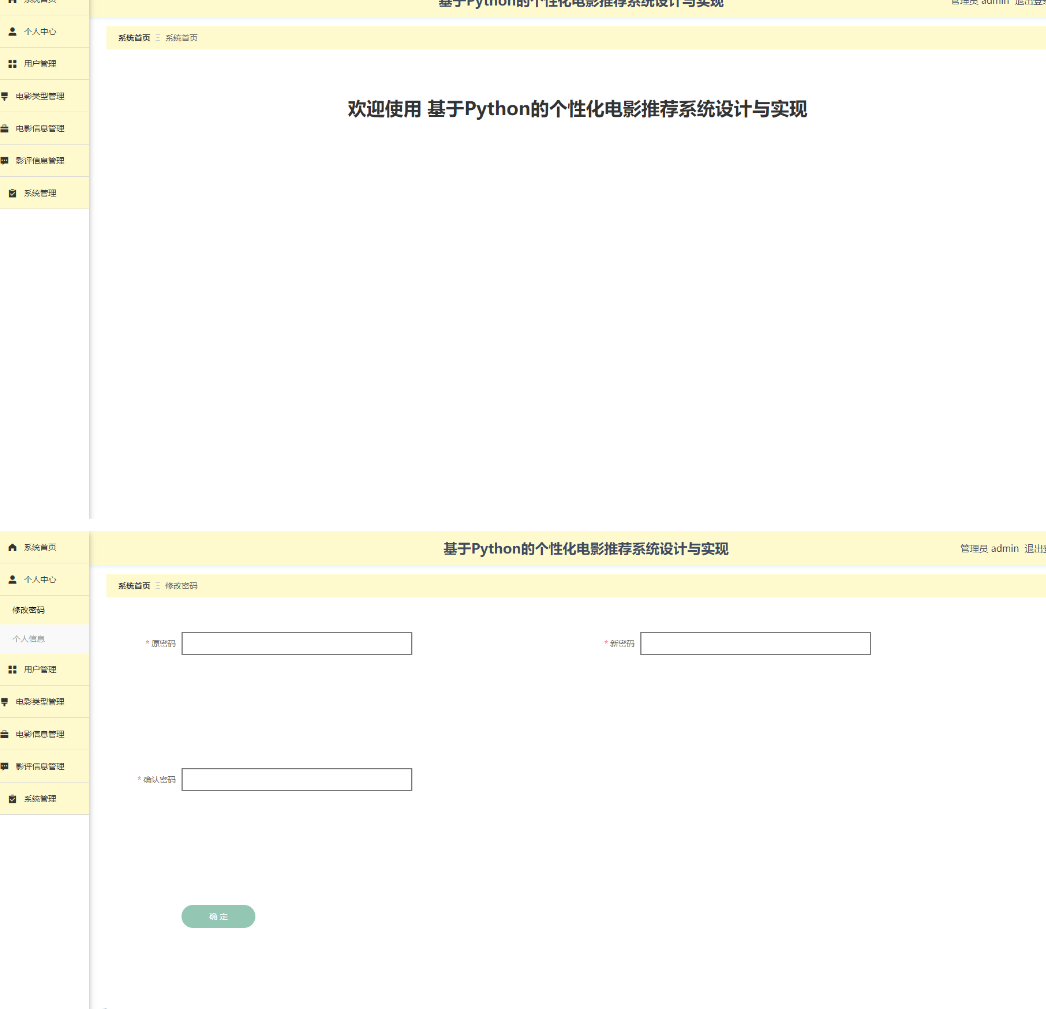The width and height of the screenshot is (1046, 1009).
Task: Open 电影信息管理 menu label on the welcome page
Action: coord(40,129)
